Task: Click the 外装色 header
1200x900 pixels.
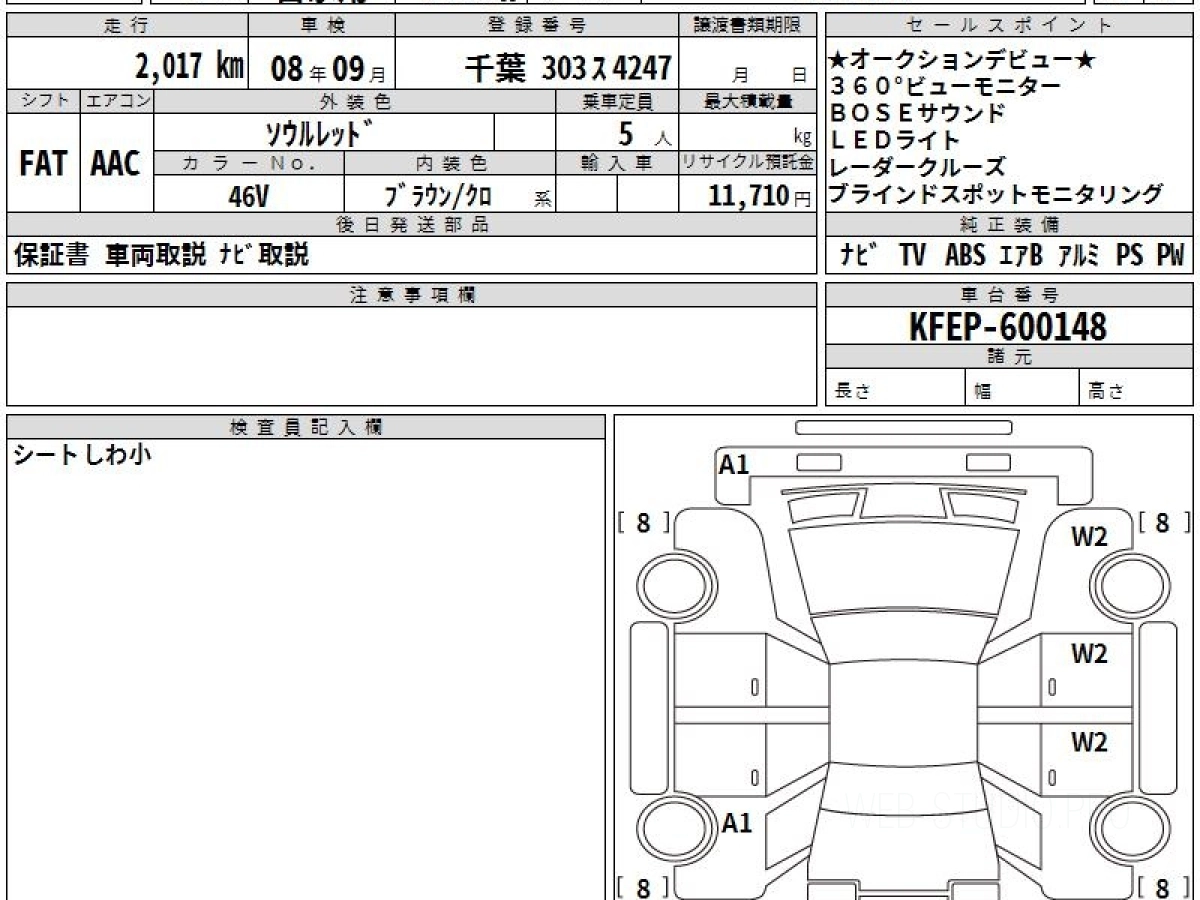Action: (355, 101)
